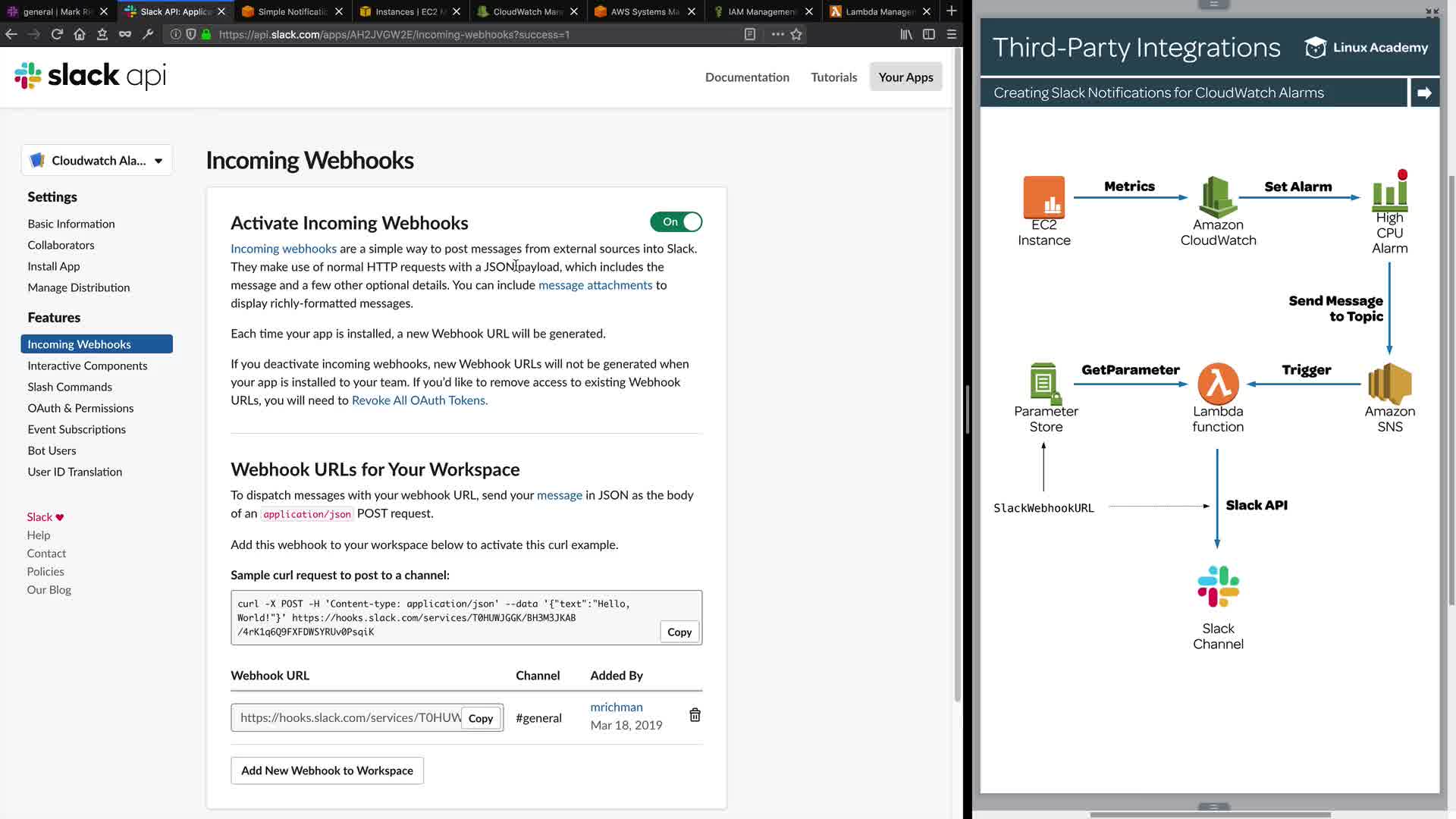1456x819 pixels.
Task: Open OAuth & Permissions in sidebar
Action: (x=80, y=408)
